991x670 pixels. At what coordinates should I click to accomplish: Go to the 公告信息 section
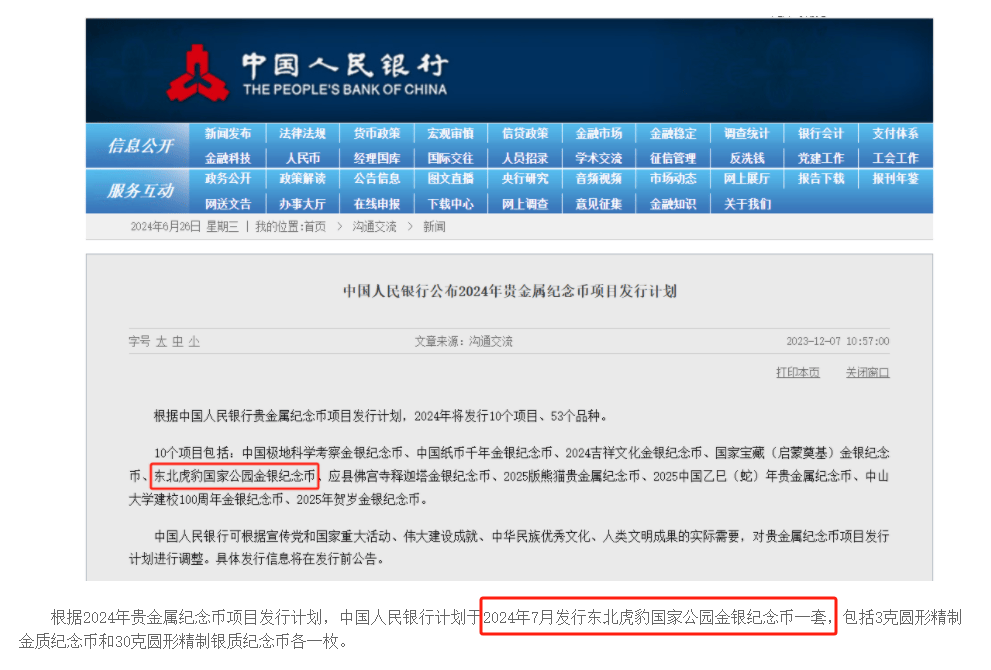377,179
